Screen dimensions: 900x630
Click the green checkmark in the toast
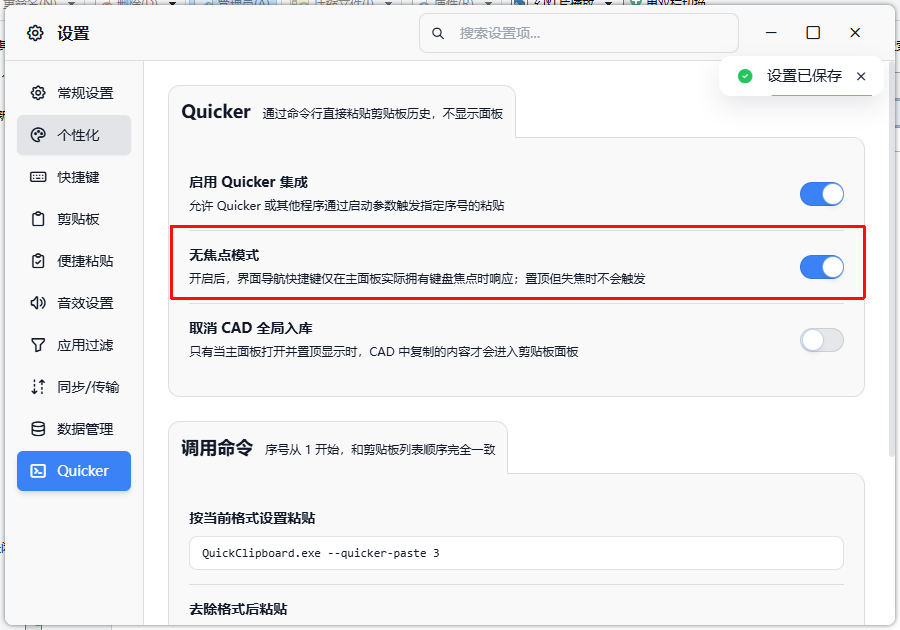[745, 76]
